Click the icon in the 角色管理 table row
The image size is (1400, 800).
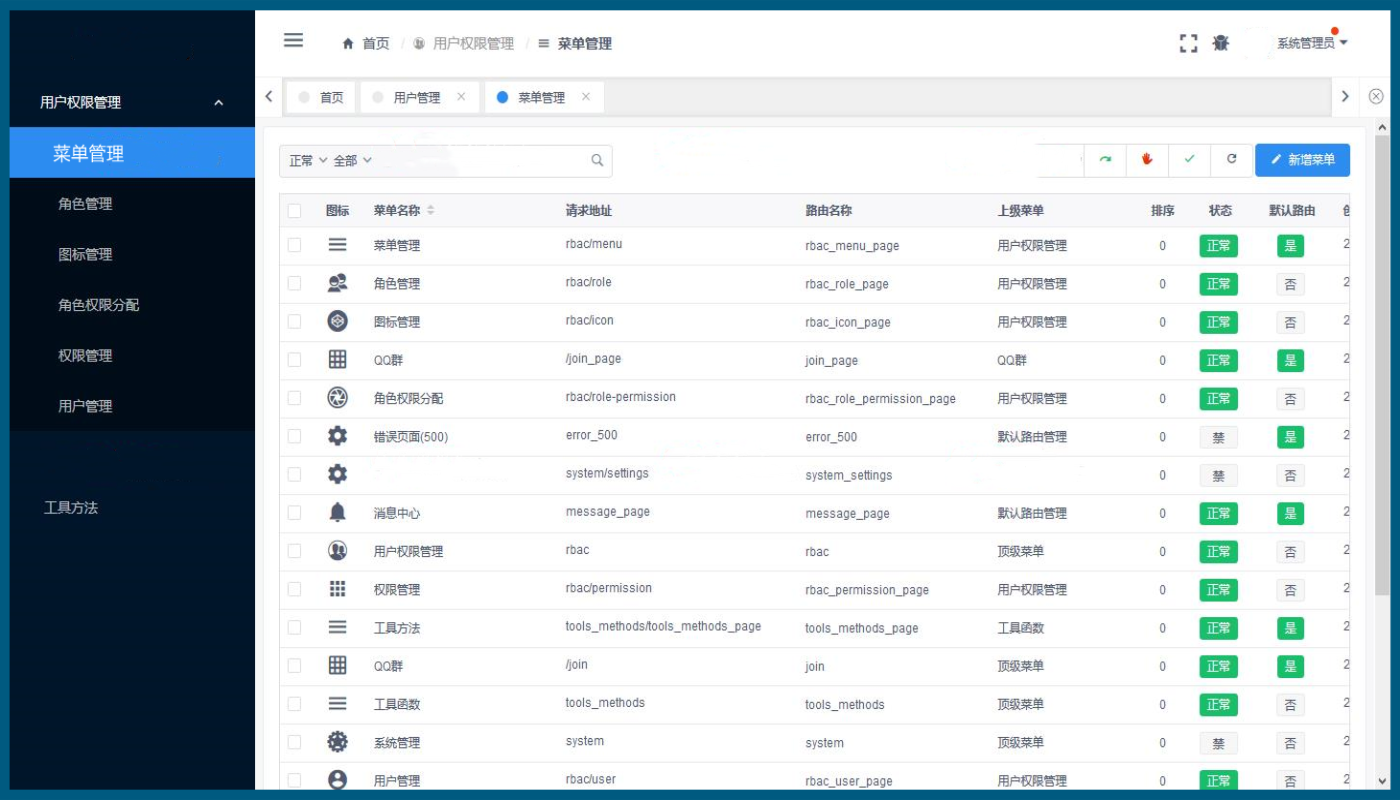click(337, 283)
